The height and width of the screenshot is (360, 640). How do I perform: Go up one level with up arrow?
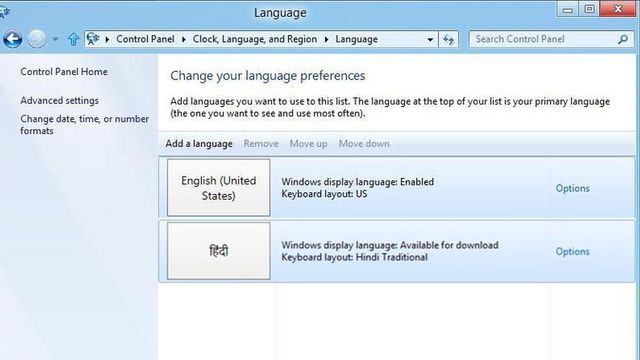pos(73,39)
